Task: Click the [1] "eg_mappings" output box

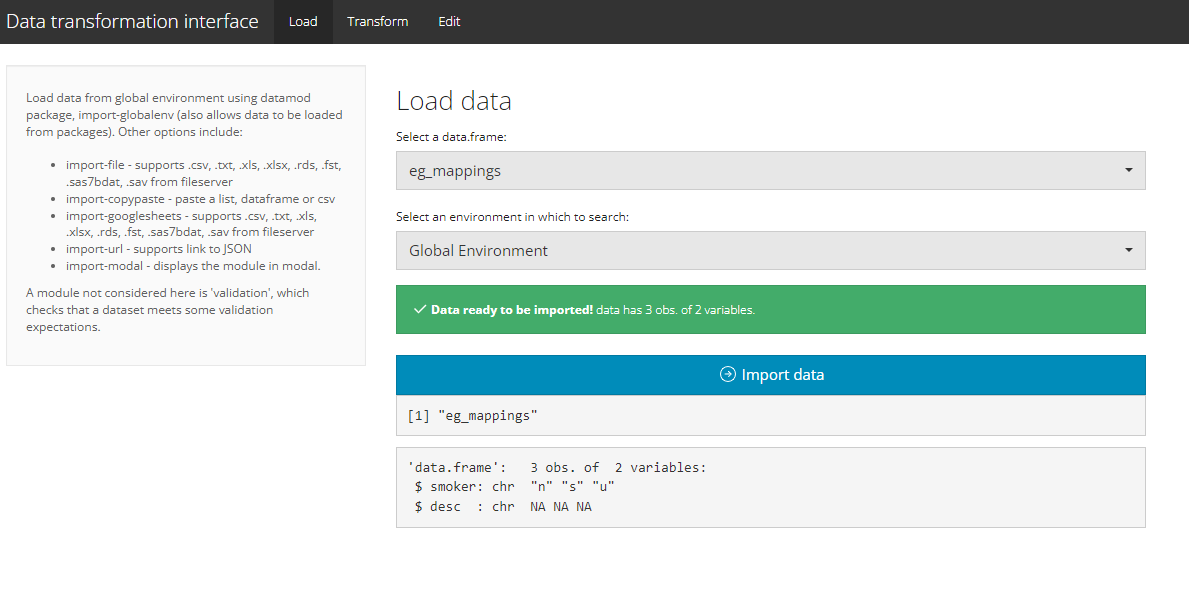Action: pyautogui.click(x=770, y=415)
